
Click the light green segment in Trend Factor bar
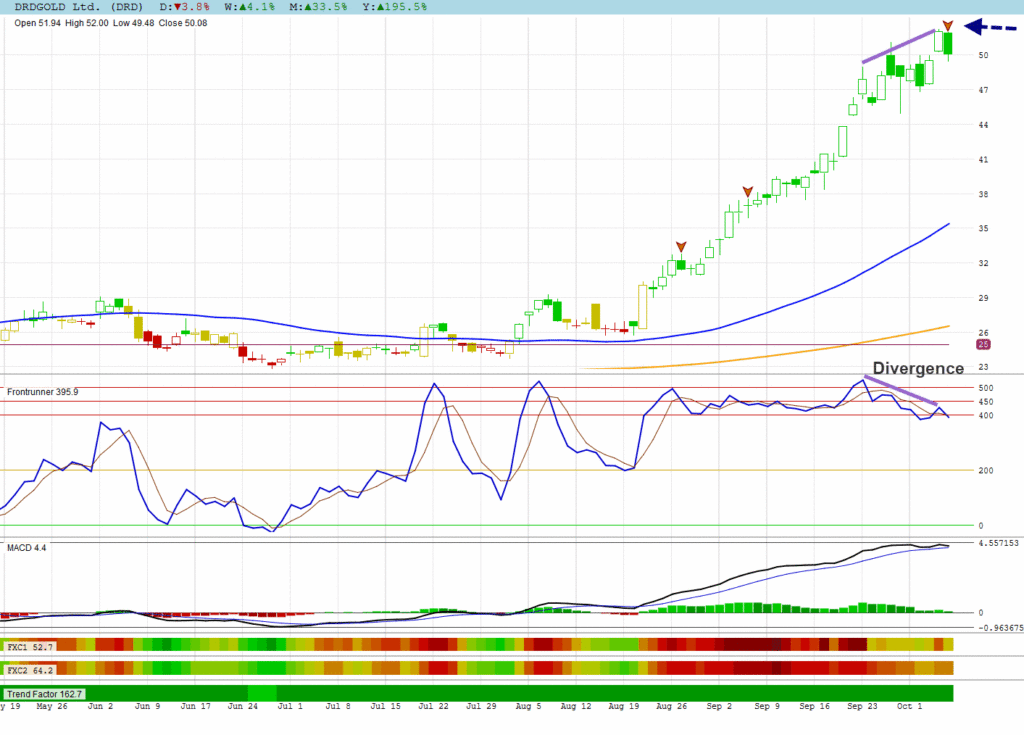point(262,693)
